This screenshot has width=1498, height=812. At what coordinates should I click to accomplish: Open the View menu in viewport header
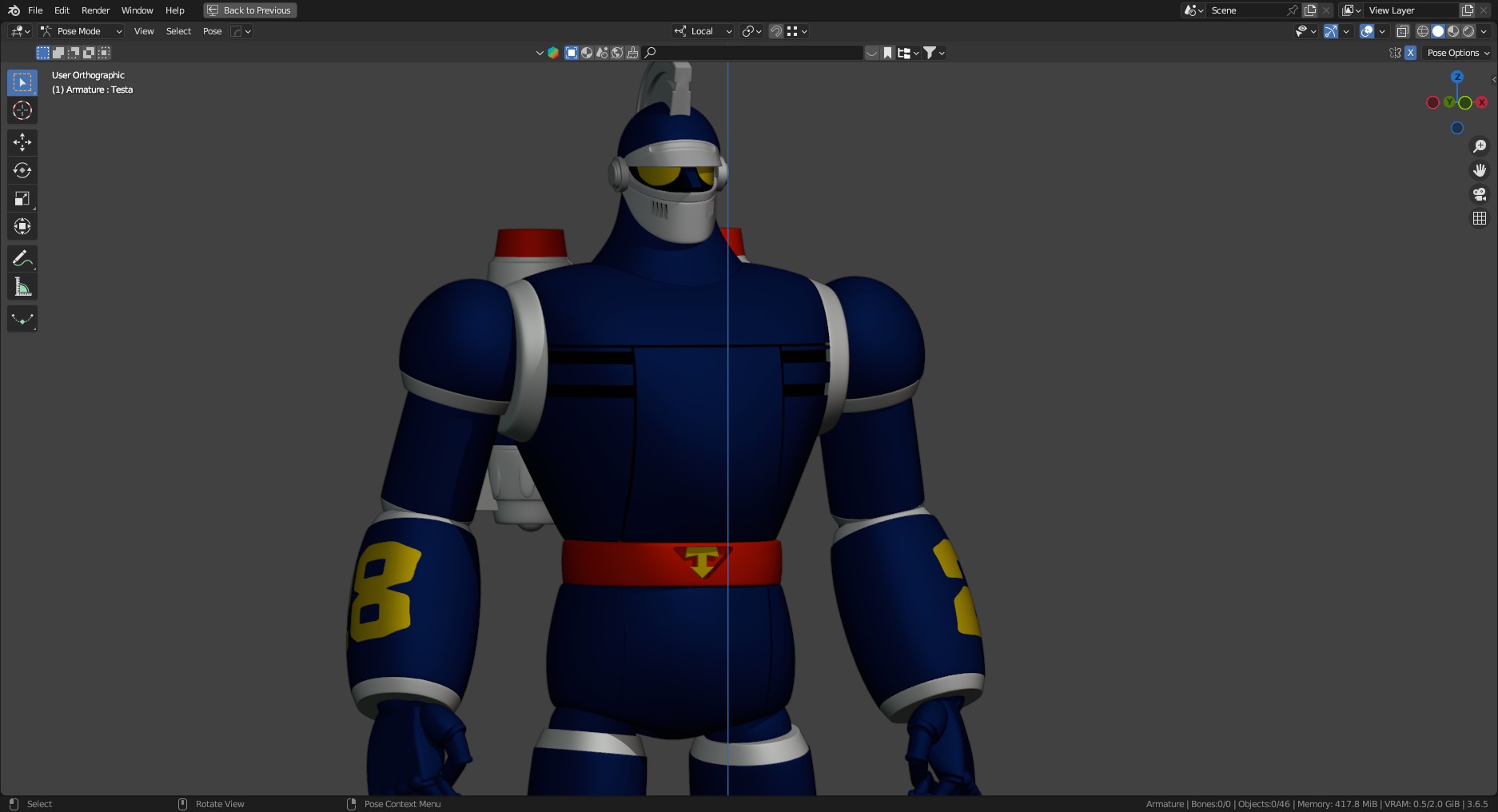point(144,31)
